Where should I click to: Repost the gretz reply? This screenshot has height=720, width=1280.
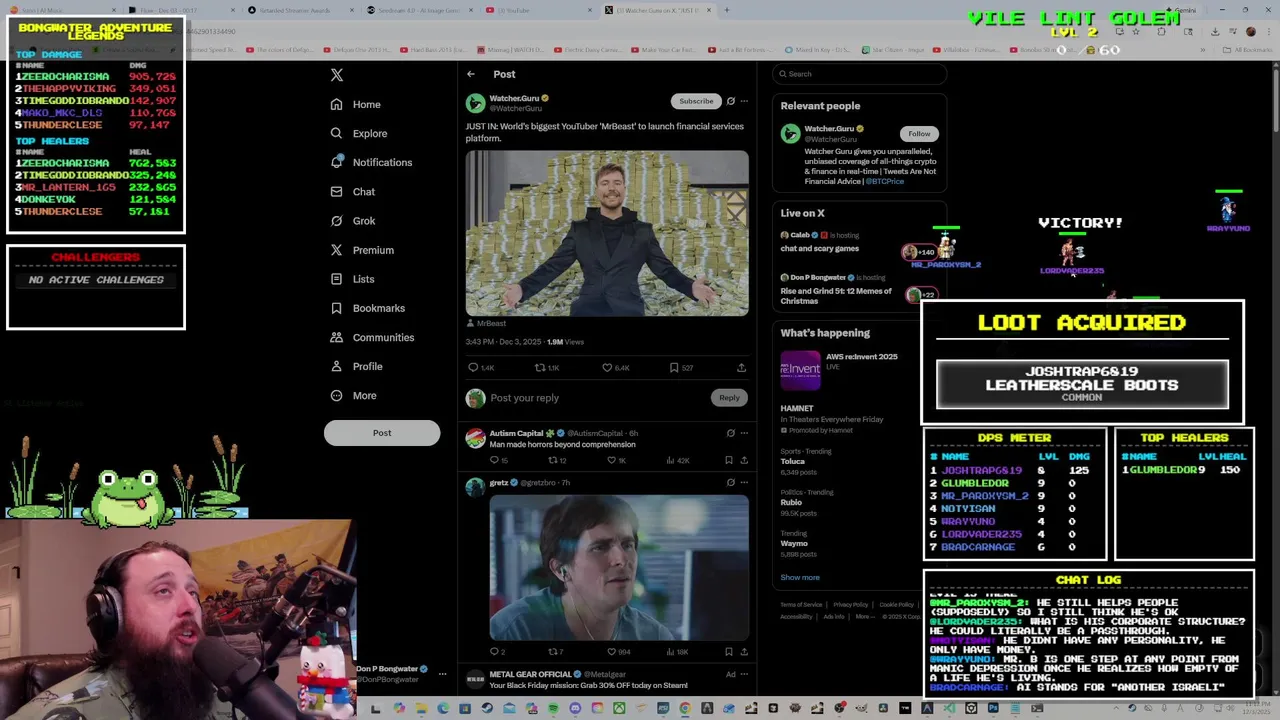coord(553,652)
